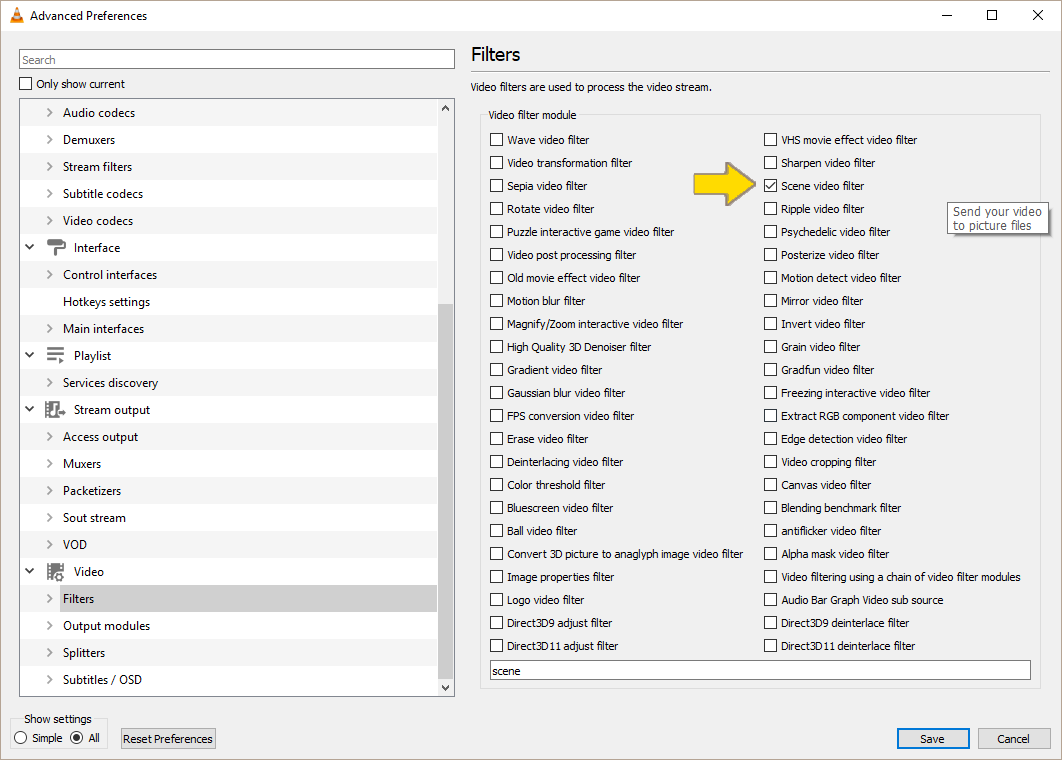1062x760 pixels.
Task: Click the filter text field containing scene
Action: 759,670
